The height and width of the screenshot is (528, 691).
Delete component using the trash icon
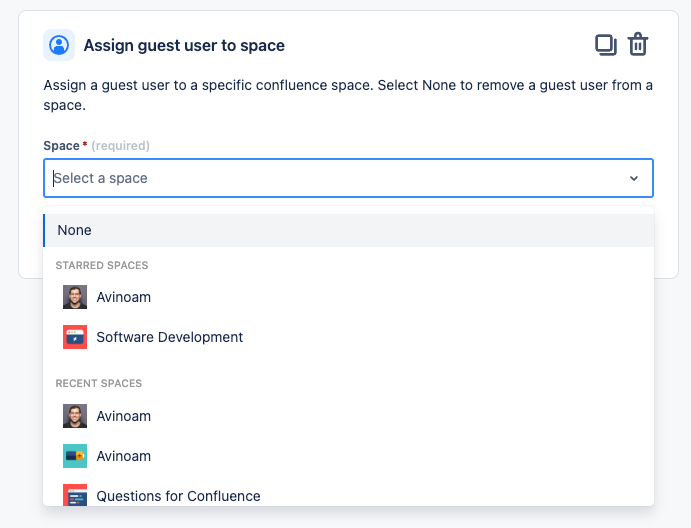(x=638, y=45)
